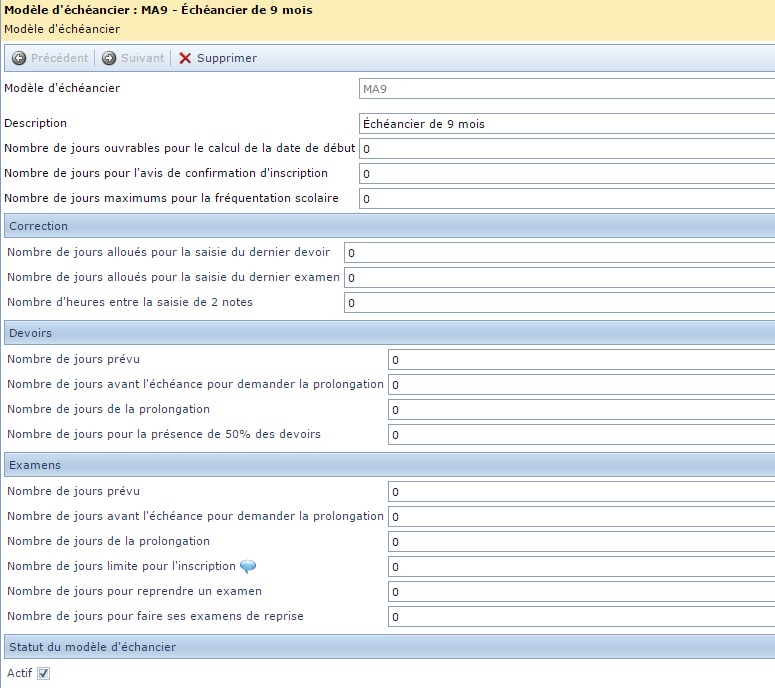Viewport: 775px width, 688px height.
Task: Click the red X Supprimer icon
Action: (x=185, y=59)
